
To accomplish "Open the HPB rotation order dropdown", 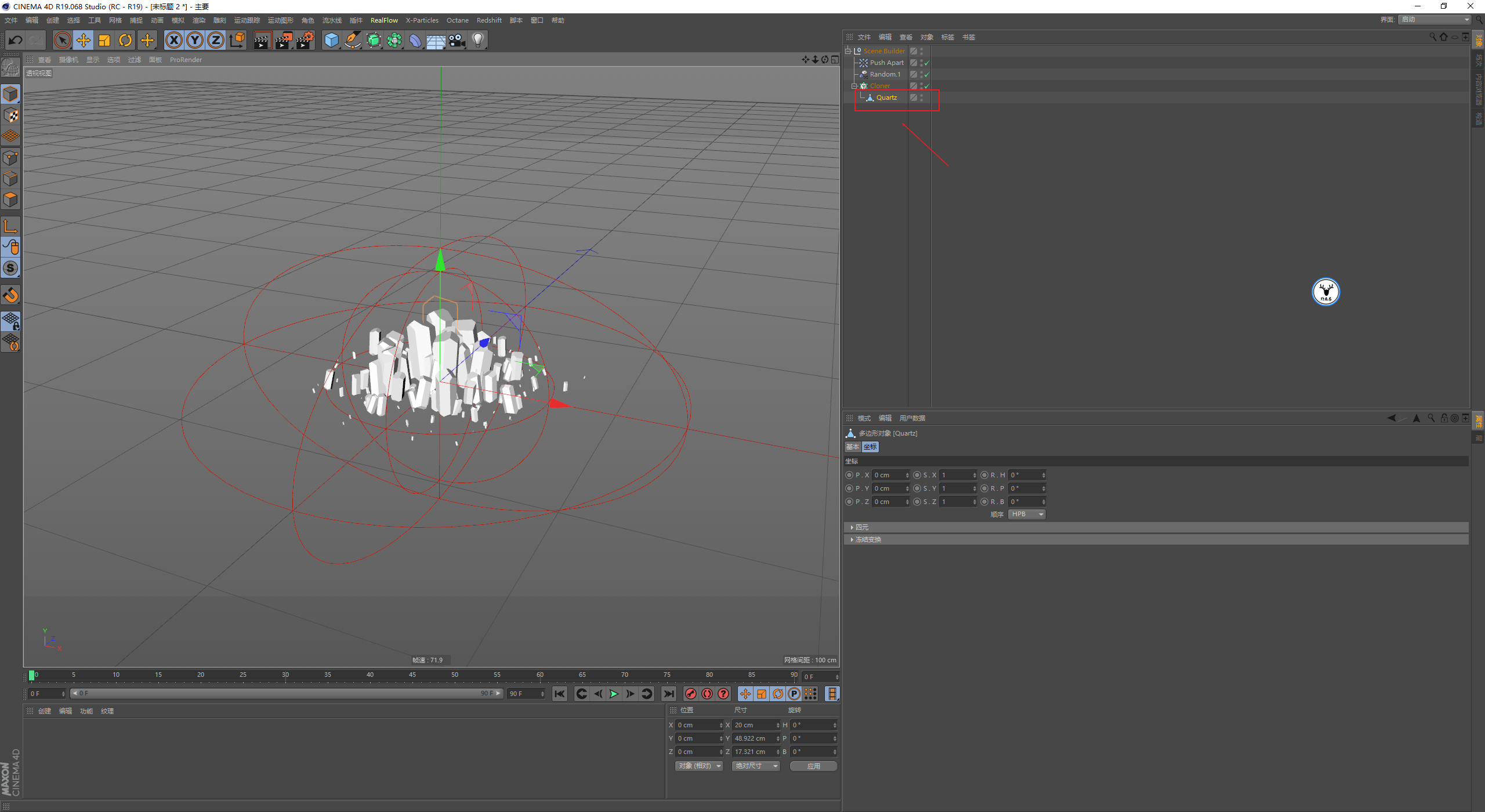I will [1026, 514].
